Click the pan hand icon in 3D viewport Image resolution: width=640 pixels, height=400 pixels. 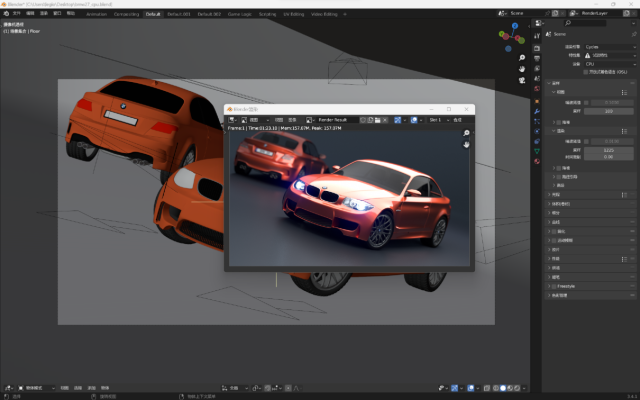point(522,71)
